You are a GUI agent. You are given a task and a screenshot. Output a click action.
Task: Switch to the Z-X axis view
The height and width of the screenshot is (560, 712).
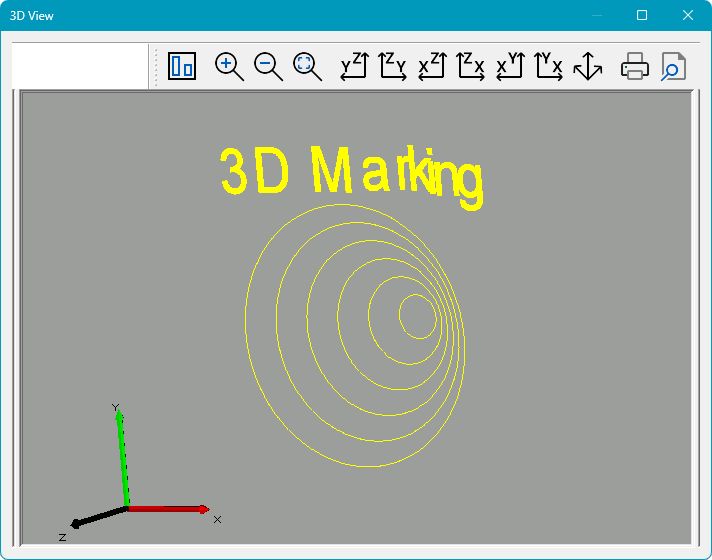pyautogui.click(x=471, y=66)
